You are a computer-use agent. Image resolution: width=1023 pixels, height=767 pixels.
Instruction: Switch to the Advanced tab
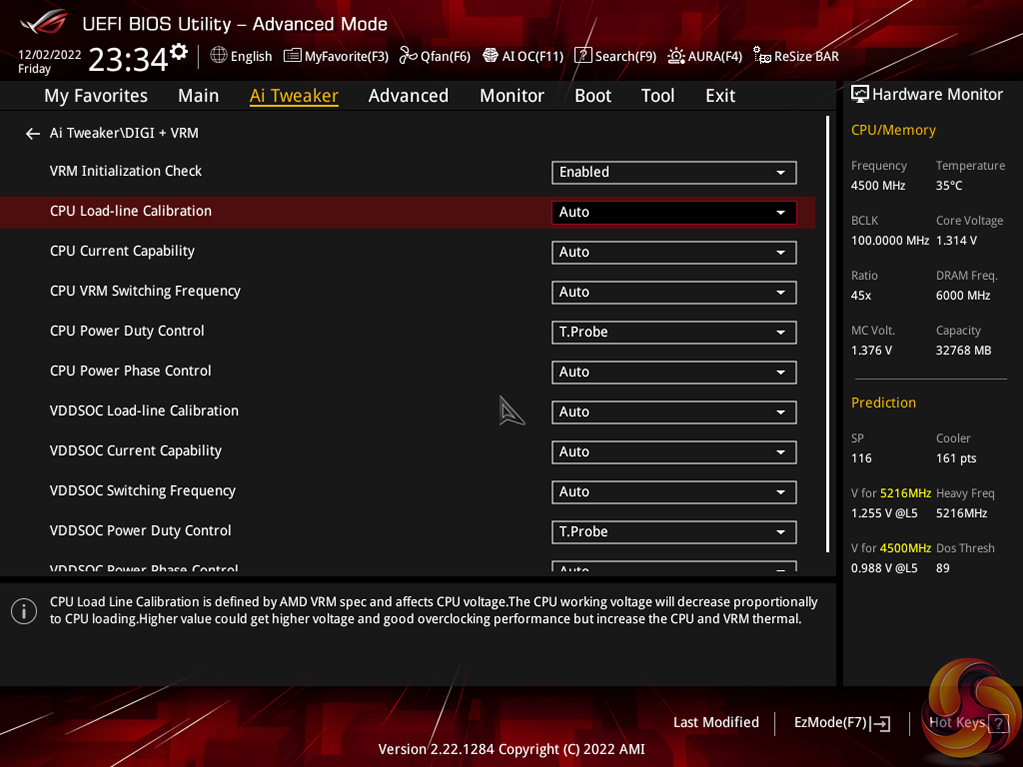point(408,95)
